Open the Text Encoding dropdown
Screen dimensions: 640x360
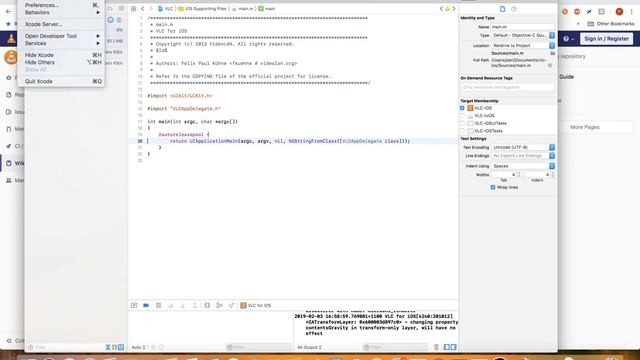pos(523,147)
